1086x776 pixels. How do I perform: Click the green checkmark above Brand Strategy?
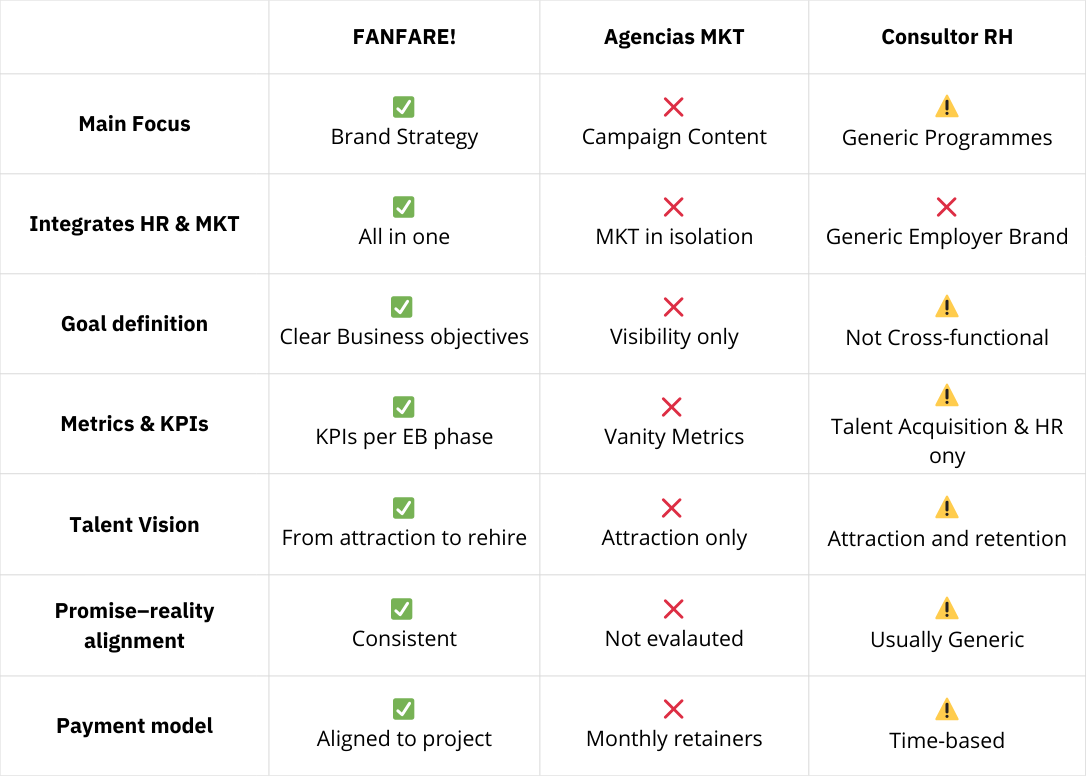(x=404, y=107)
